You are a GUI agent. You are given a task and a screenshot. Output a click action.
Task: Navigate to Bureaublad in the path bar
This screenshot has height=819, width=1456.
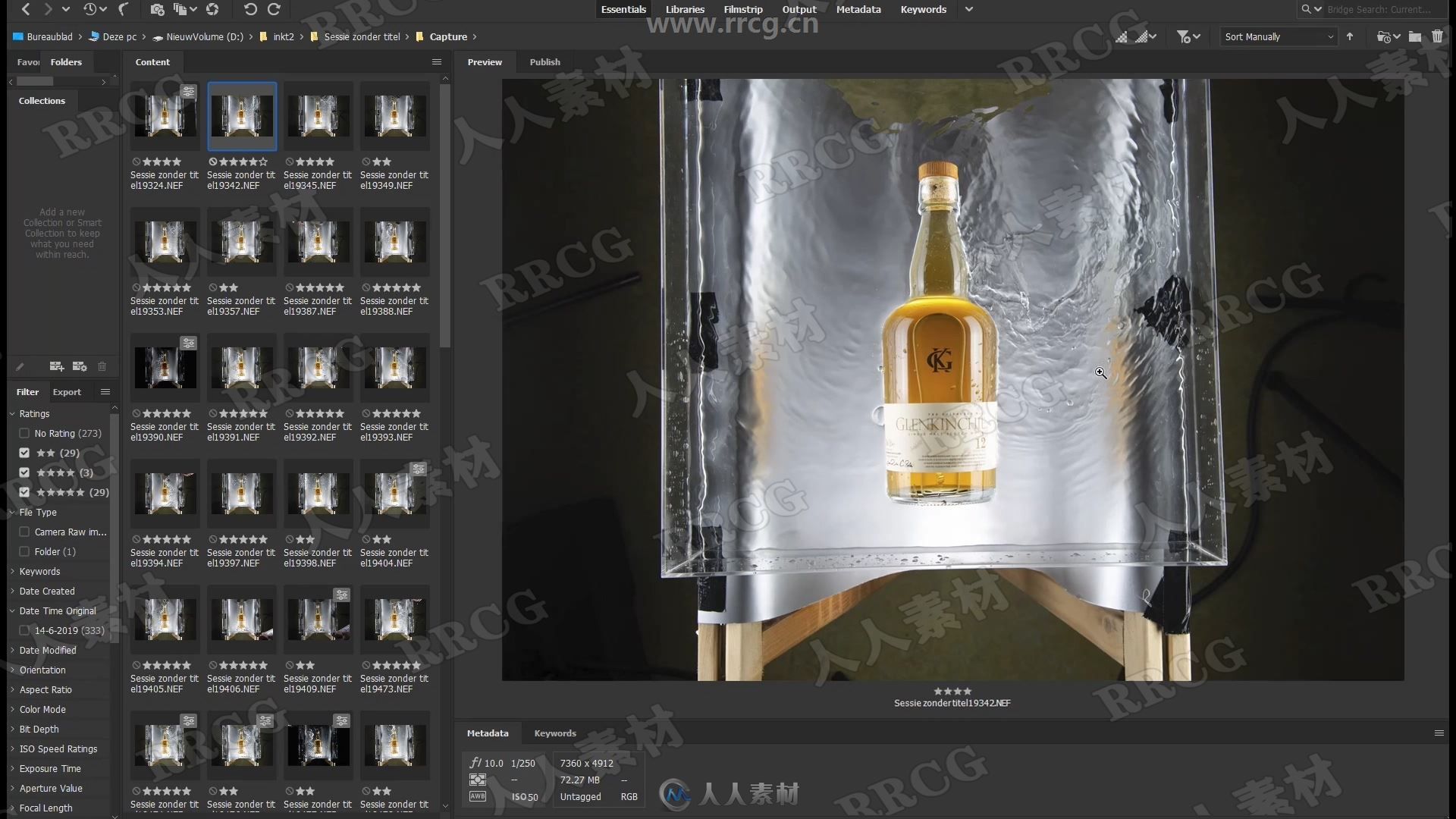[42, 36]
